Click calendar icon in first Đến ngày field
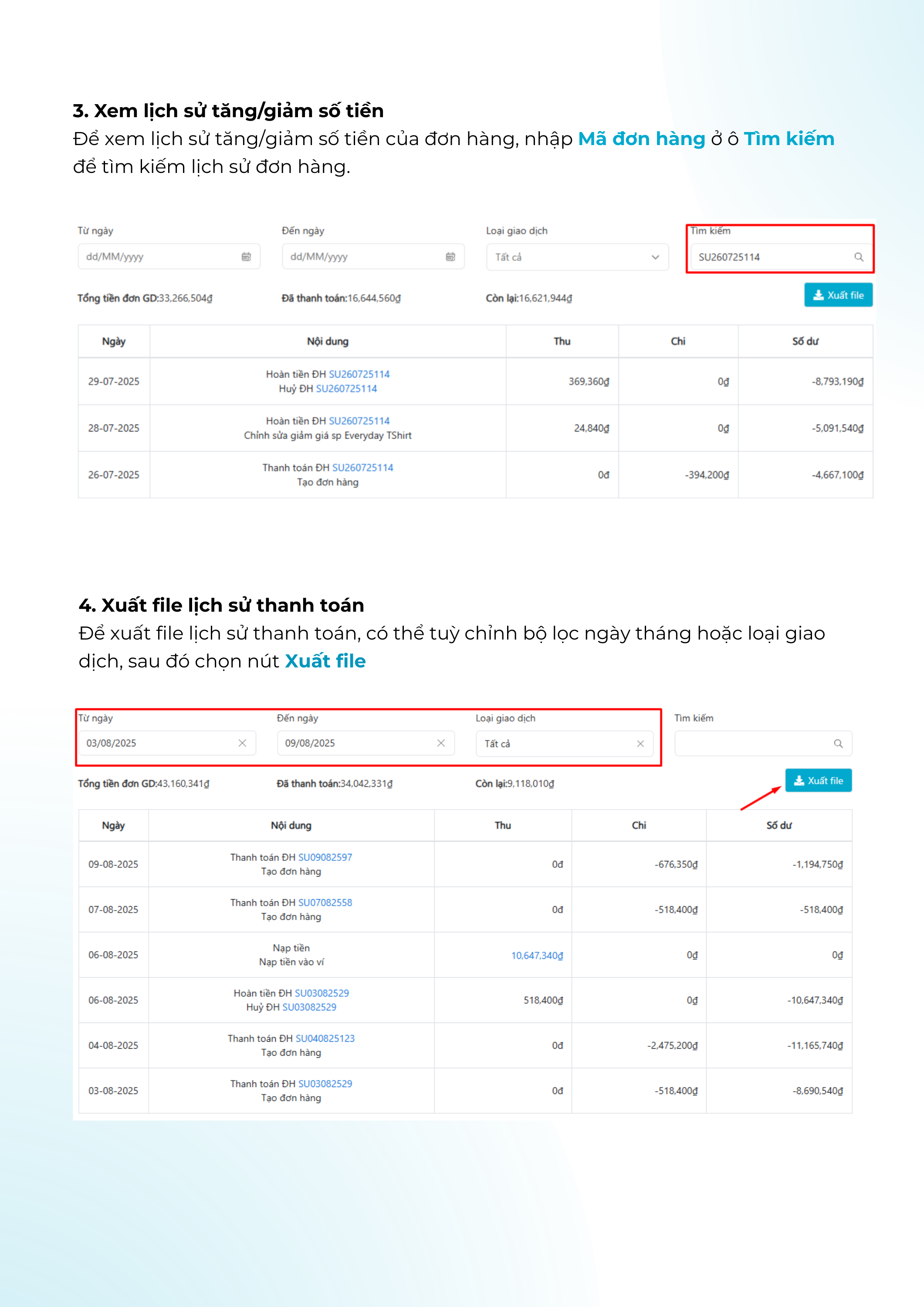This screenshot has width=924, height=1307. point(450,257)
